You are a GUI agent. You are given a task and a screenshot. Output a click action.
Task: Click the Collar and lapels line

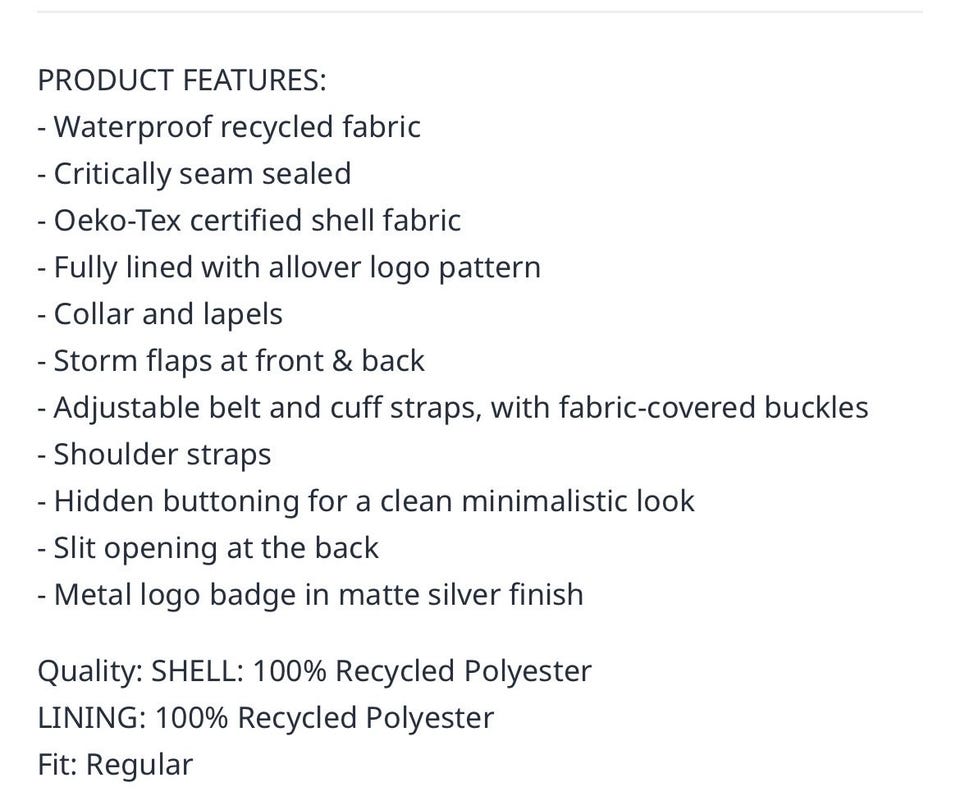pyautogui.click(x=160, y=315)
